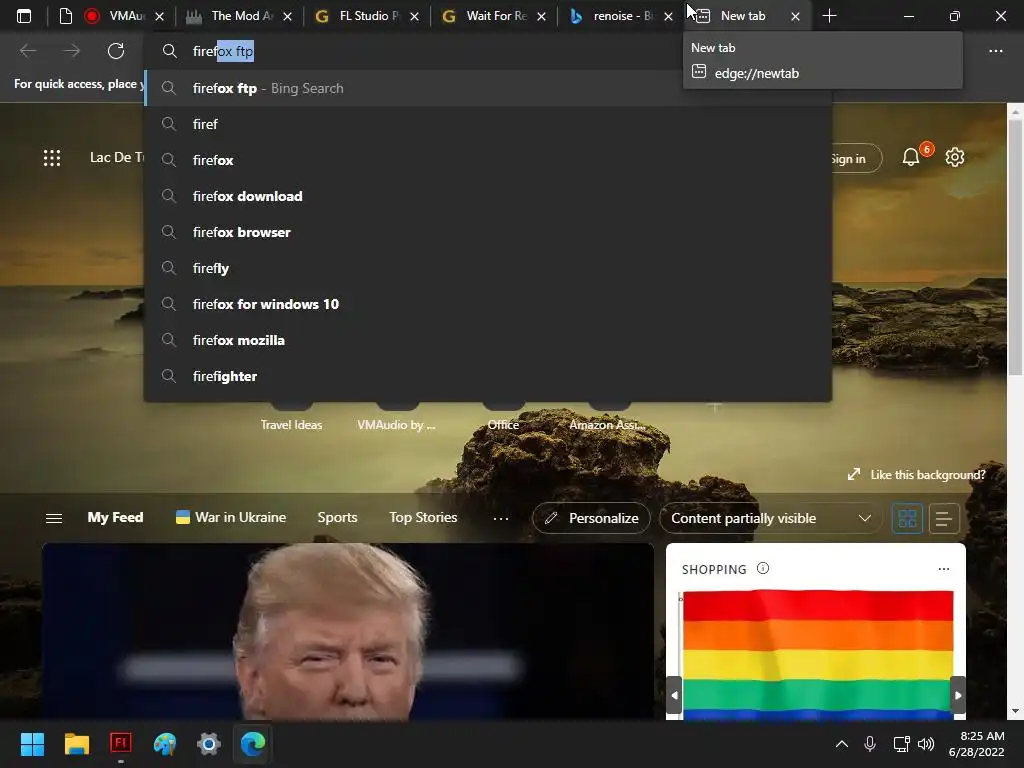Select 'firefox download' suggestion
The height and width of the screenshot is (768, 1024).
tap(488, 196)
